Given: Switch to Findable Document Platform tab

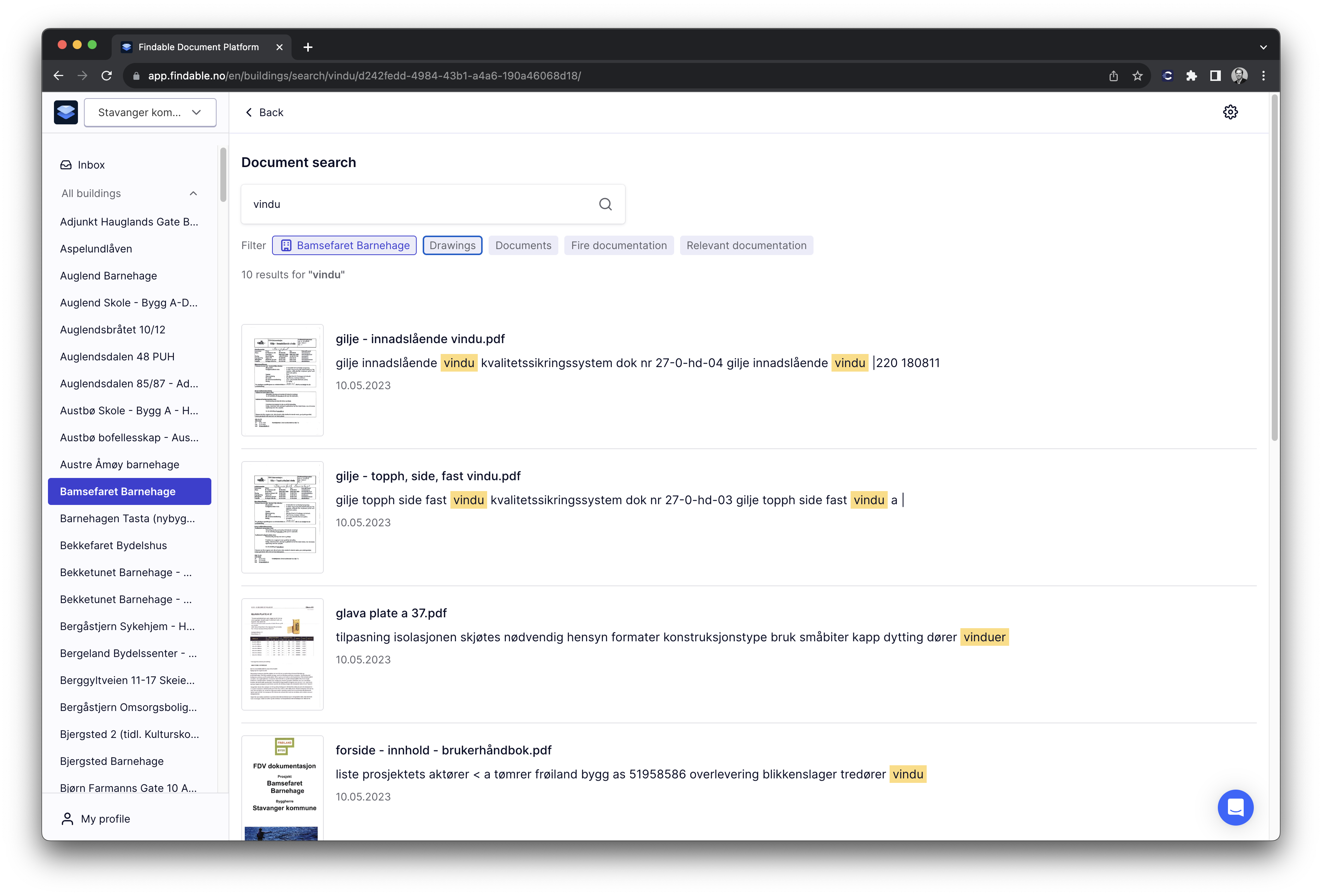Looking at the screenshot, I should pyautogui.click(x=199, y=47).
